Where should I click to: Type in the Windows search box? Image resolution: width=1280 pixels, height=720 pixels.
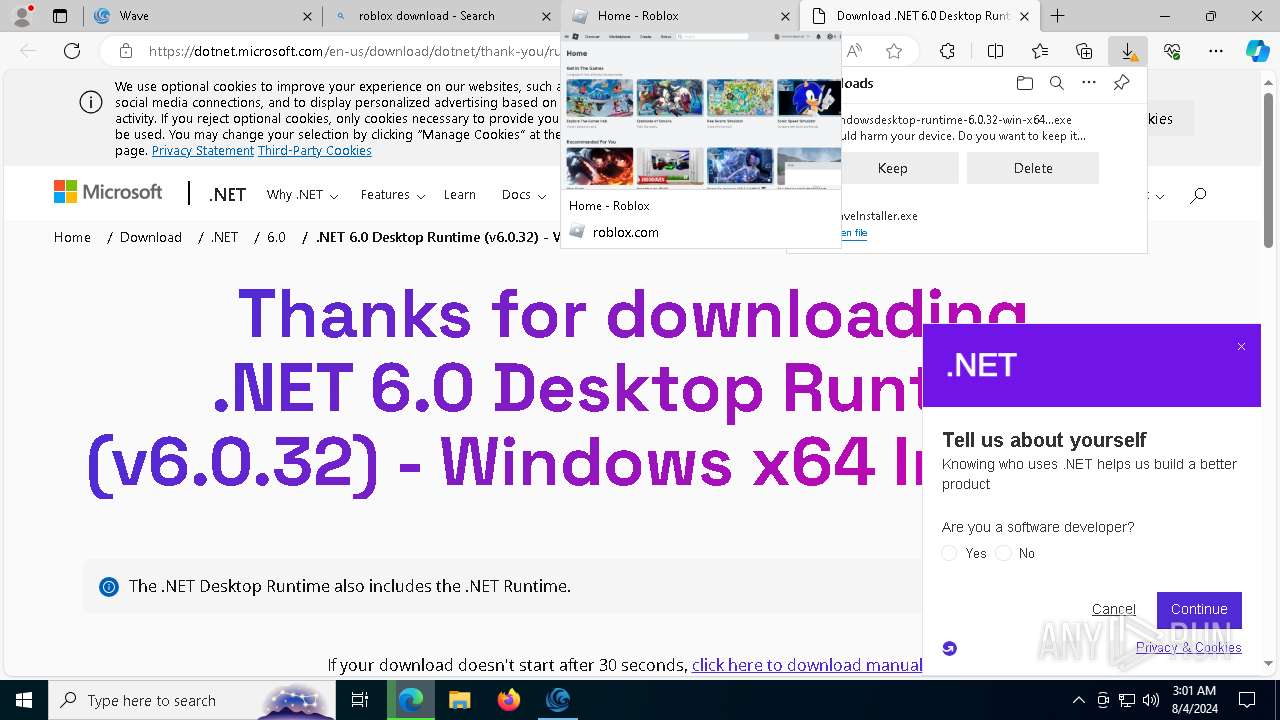pos(192,700)
